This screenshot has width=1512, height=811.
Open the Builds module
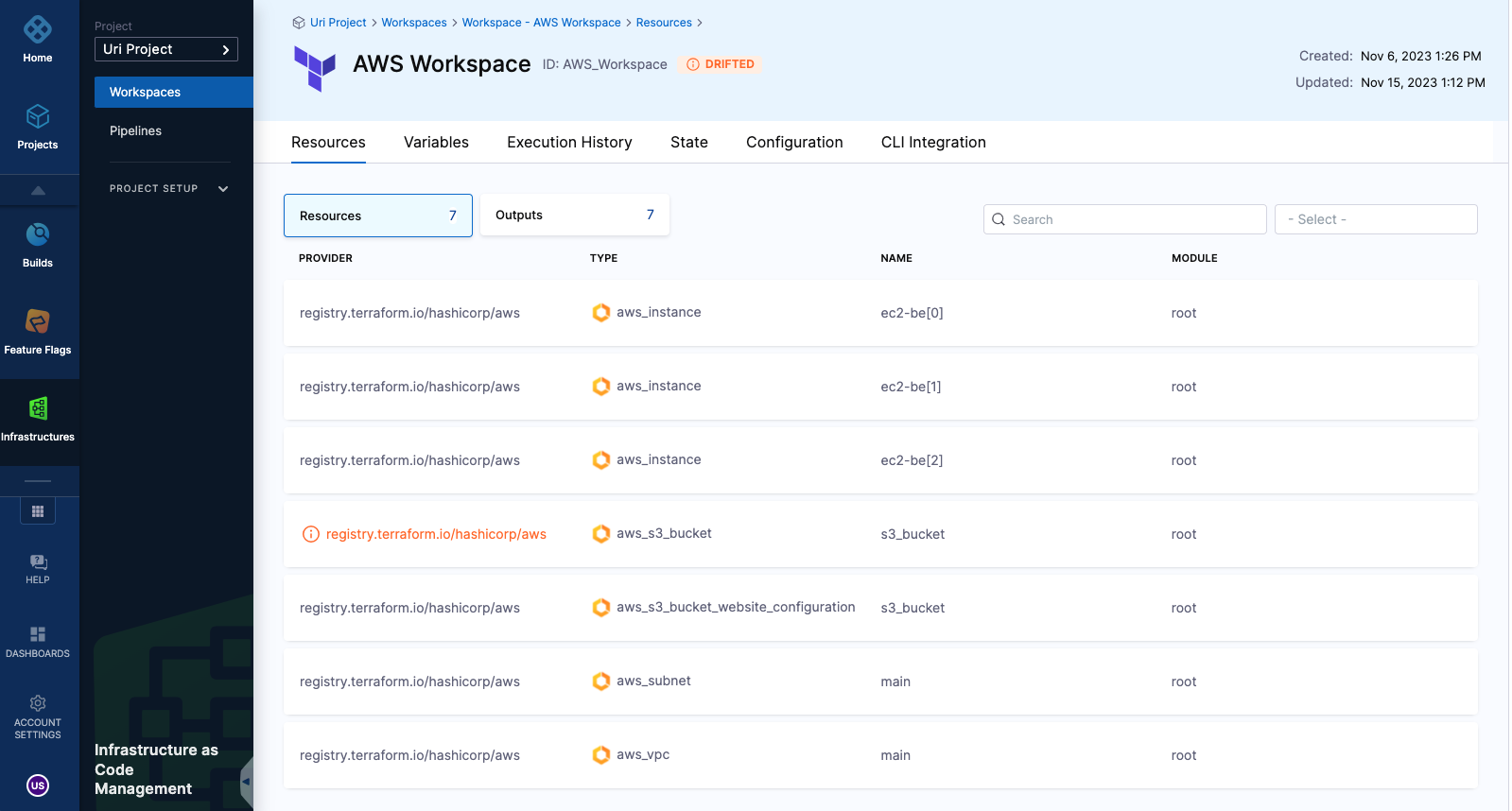(38, 245)
